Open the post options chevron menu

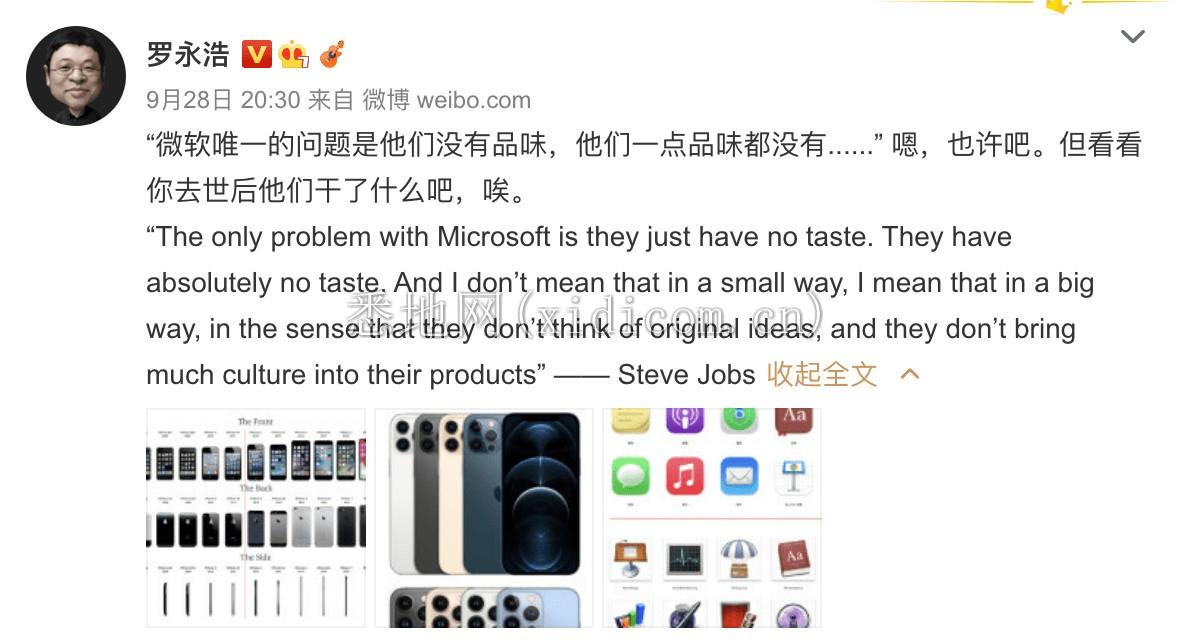[x=1133, y=36]
